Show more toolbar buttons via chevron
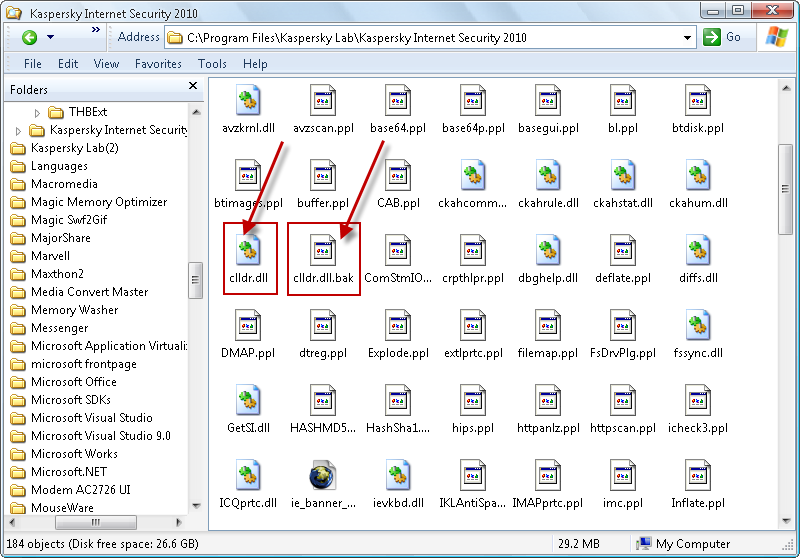 (95, 30)
